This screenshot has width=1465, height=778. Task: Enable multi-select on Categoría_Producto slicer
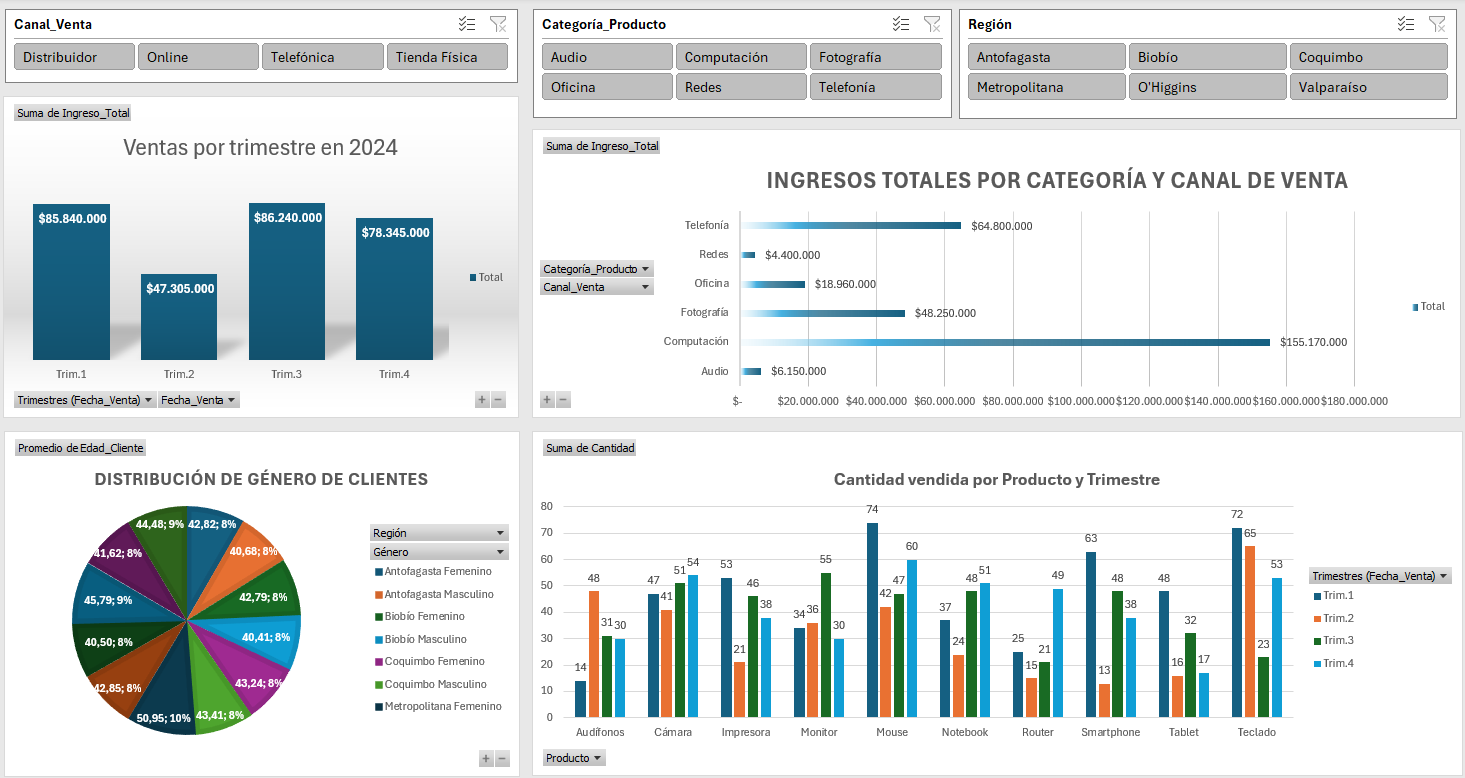pos(901,24)
